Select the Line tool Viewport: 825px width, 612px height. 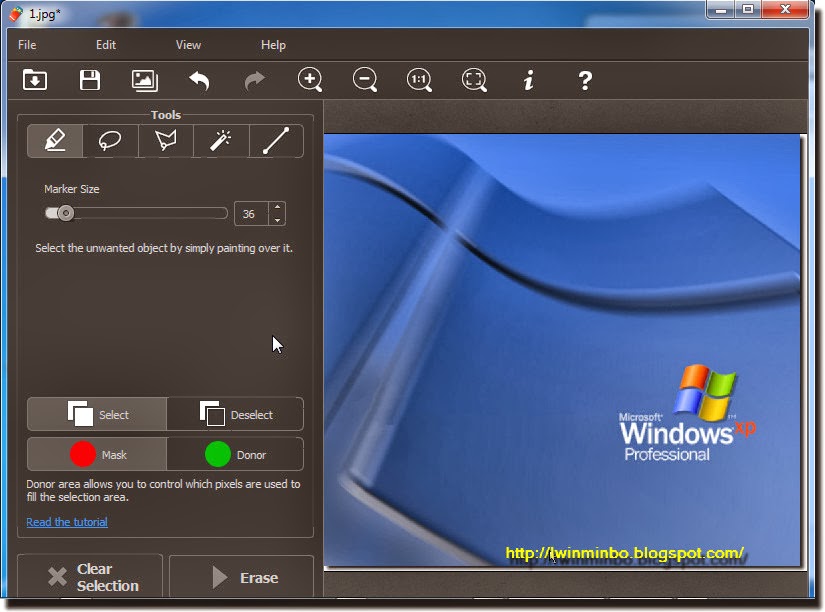[276, 141]
